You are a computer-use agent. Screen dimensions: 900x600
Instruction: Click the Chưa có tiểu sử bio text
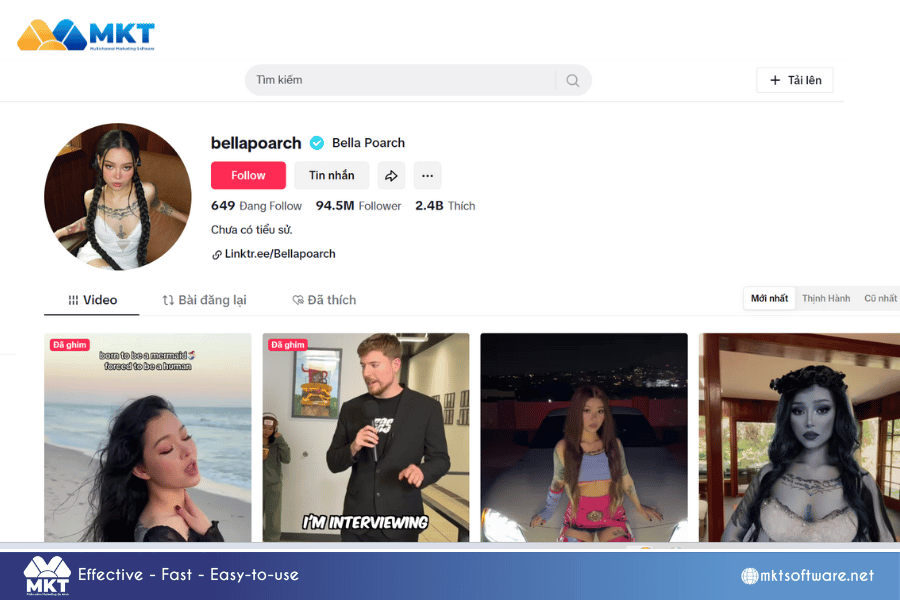coord(252,230)
